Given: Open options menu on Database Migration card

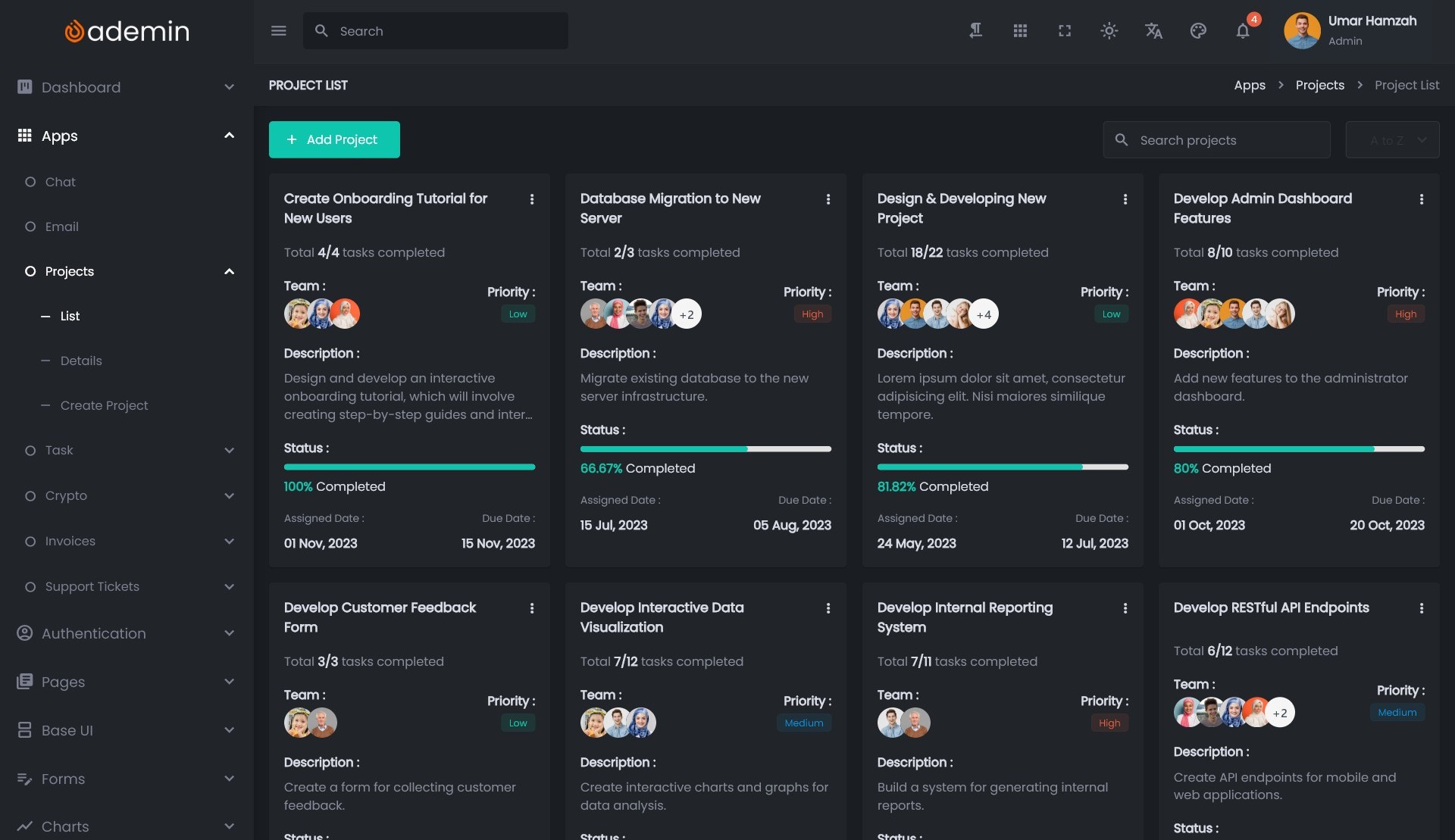Looking at the screenshot, I should 828,199.
